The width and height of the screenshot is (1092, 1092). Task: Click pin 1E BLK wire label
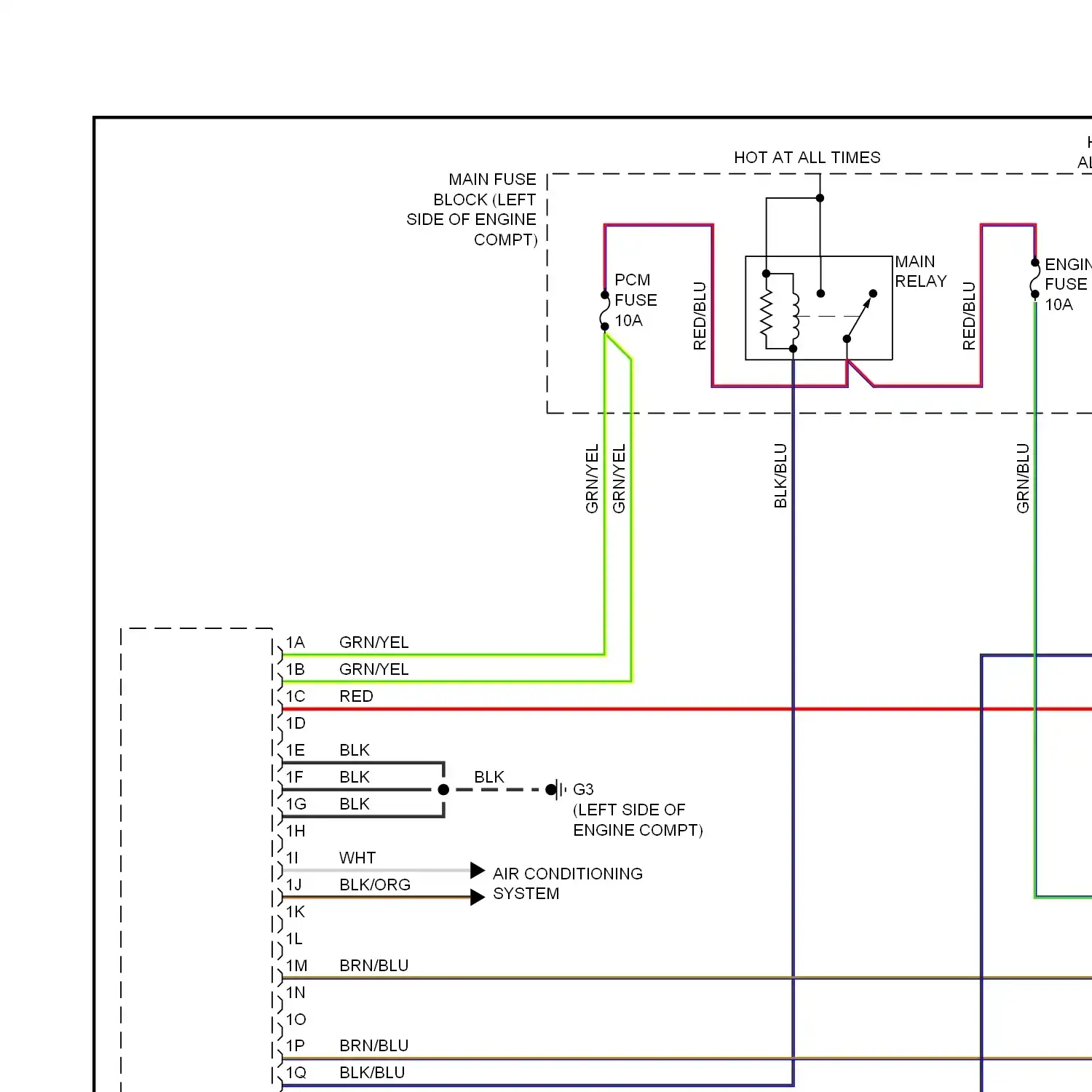355,750
